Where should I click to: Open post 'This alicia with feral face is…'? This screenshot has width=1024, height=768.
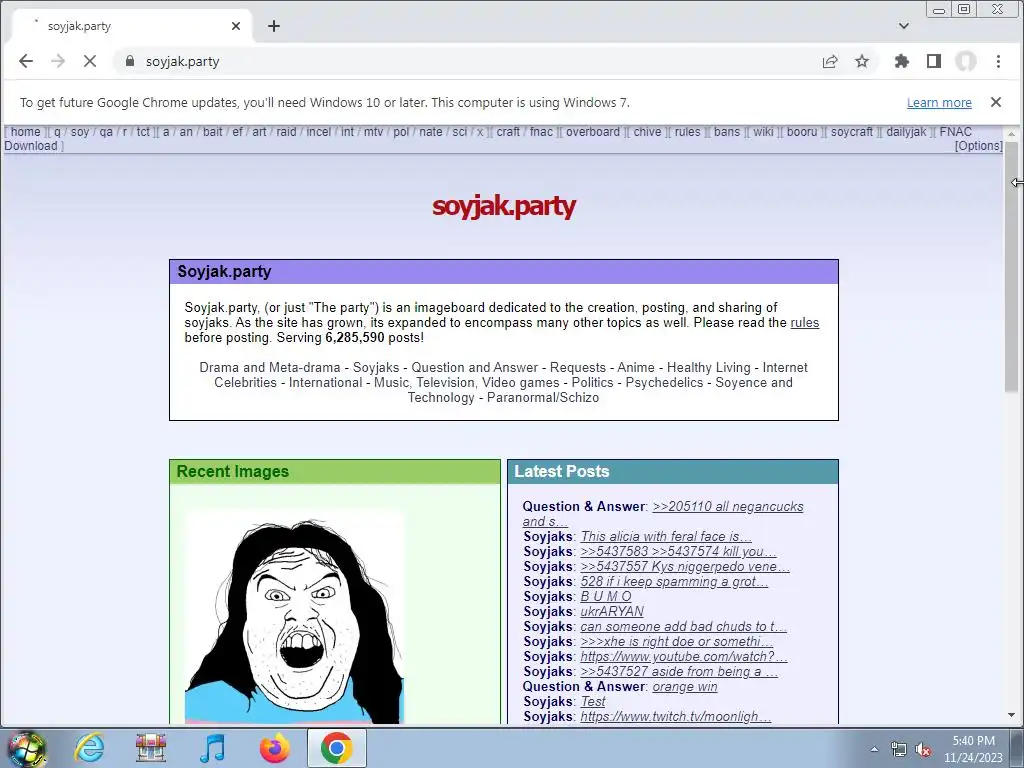point(666,536)
